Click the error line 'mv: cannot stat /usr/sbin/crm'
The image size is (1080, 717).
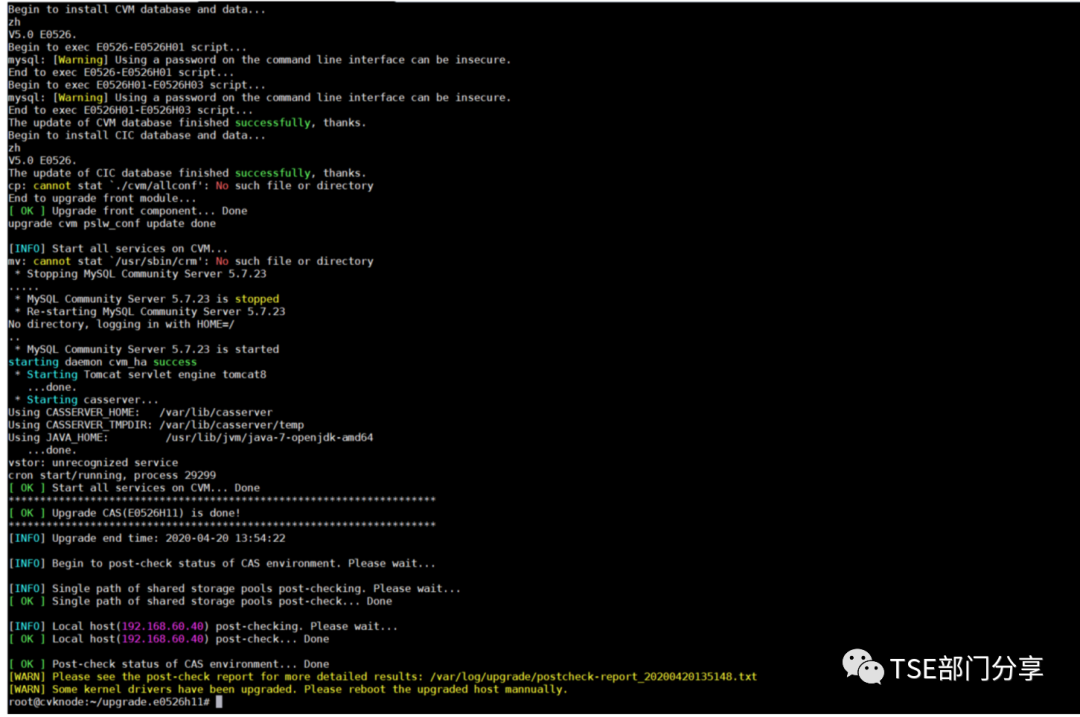point(190,261)
